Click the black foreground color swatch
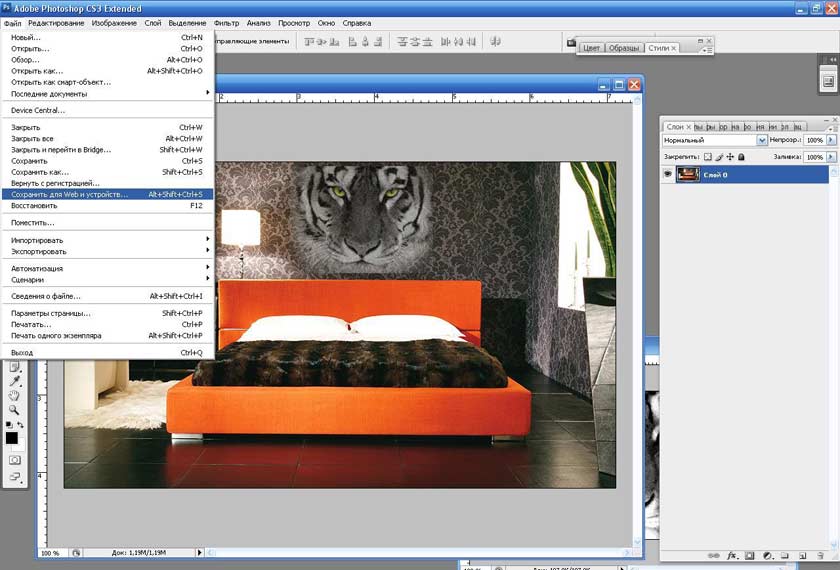Viewport: 840px width, 570px height. coord(11,437)
